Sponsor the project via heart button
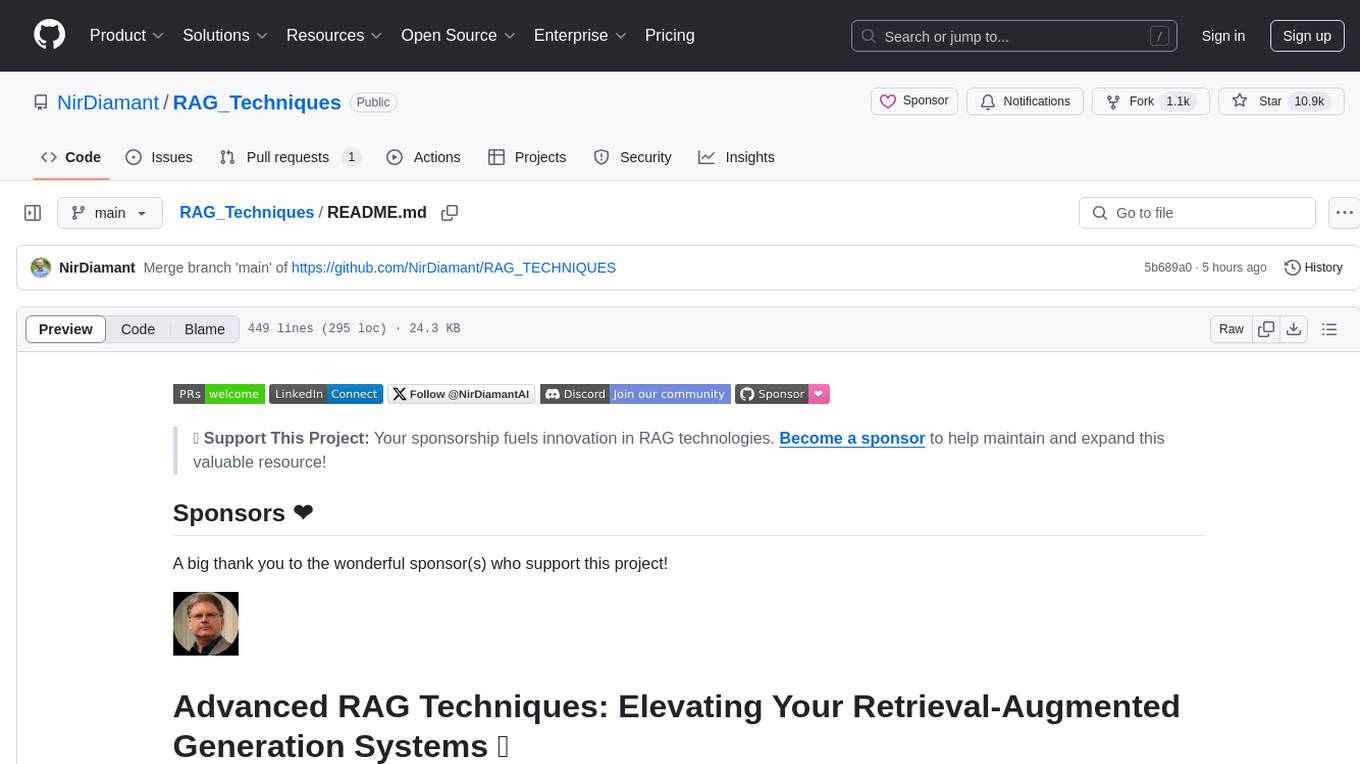 pos(914,101)
